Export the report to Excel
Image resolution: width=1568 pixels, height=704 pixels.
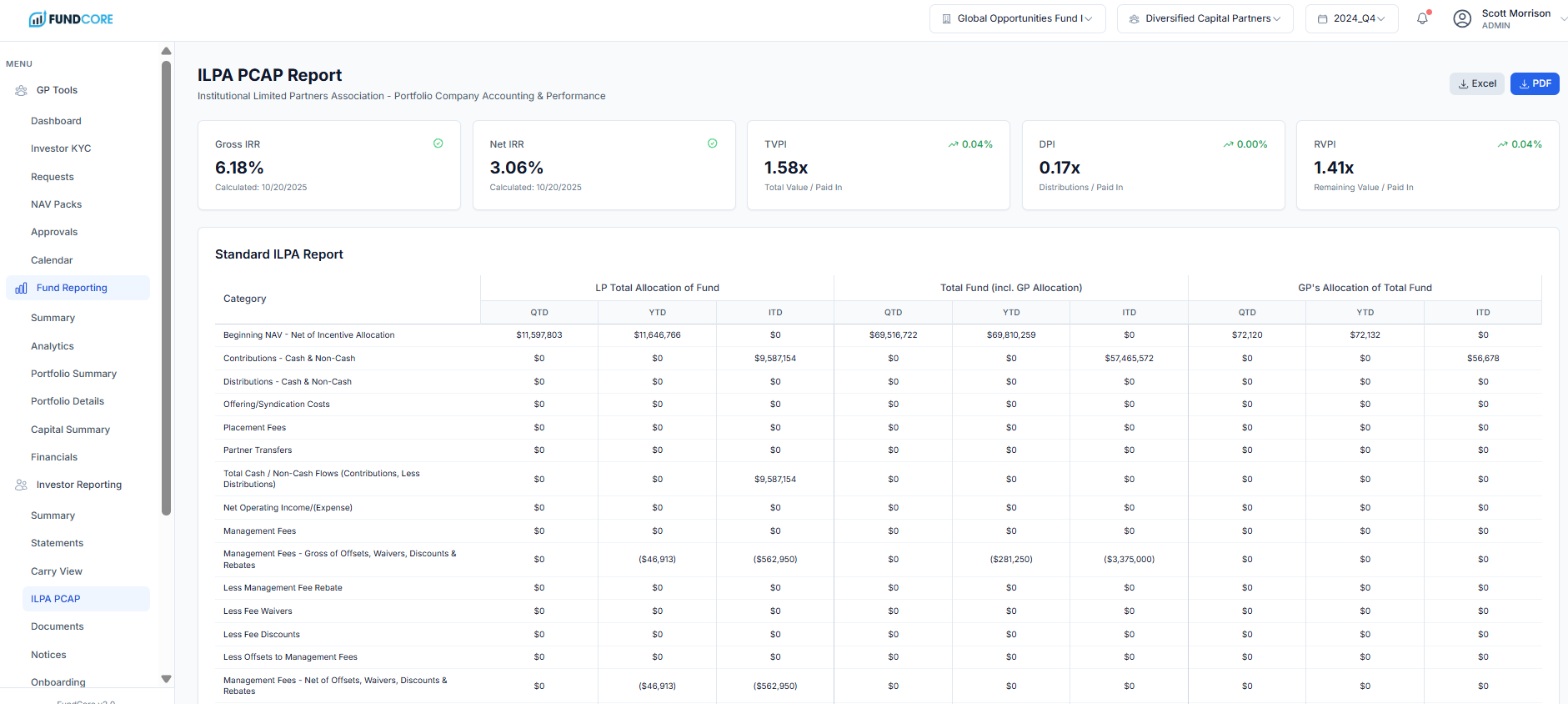pyautogui.click(x=1476, y=83)
